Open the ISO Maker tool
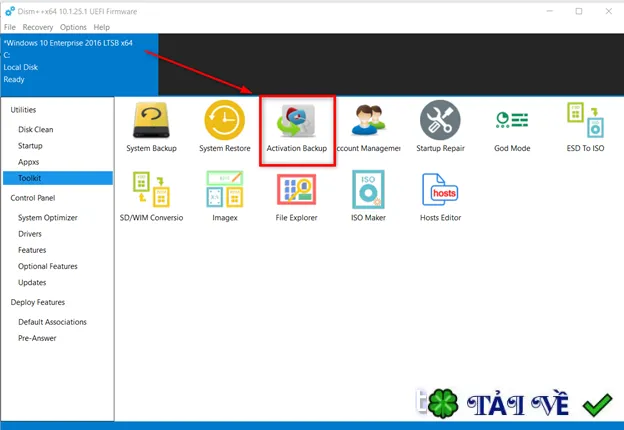624x430 pixels. click(x=369, y=197)
